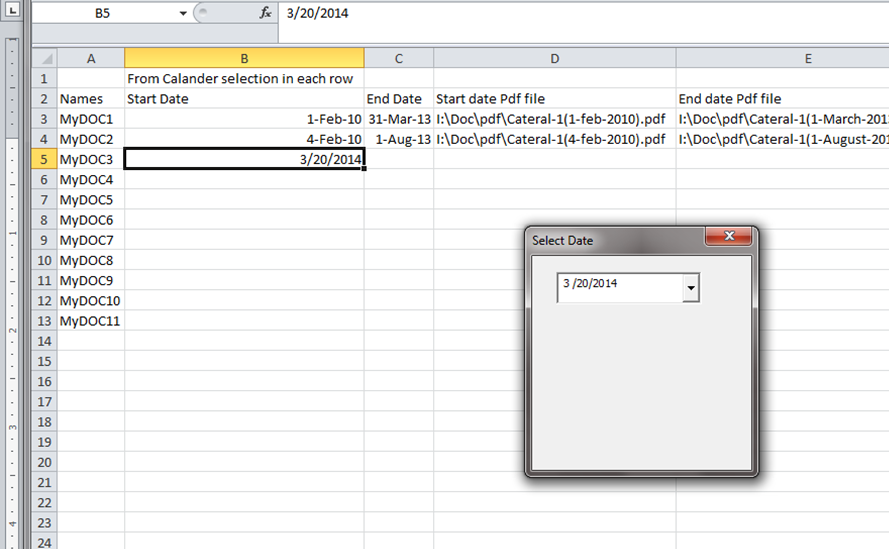
Task: Close the Select Date dialog
Action: [728, 237]
